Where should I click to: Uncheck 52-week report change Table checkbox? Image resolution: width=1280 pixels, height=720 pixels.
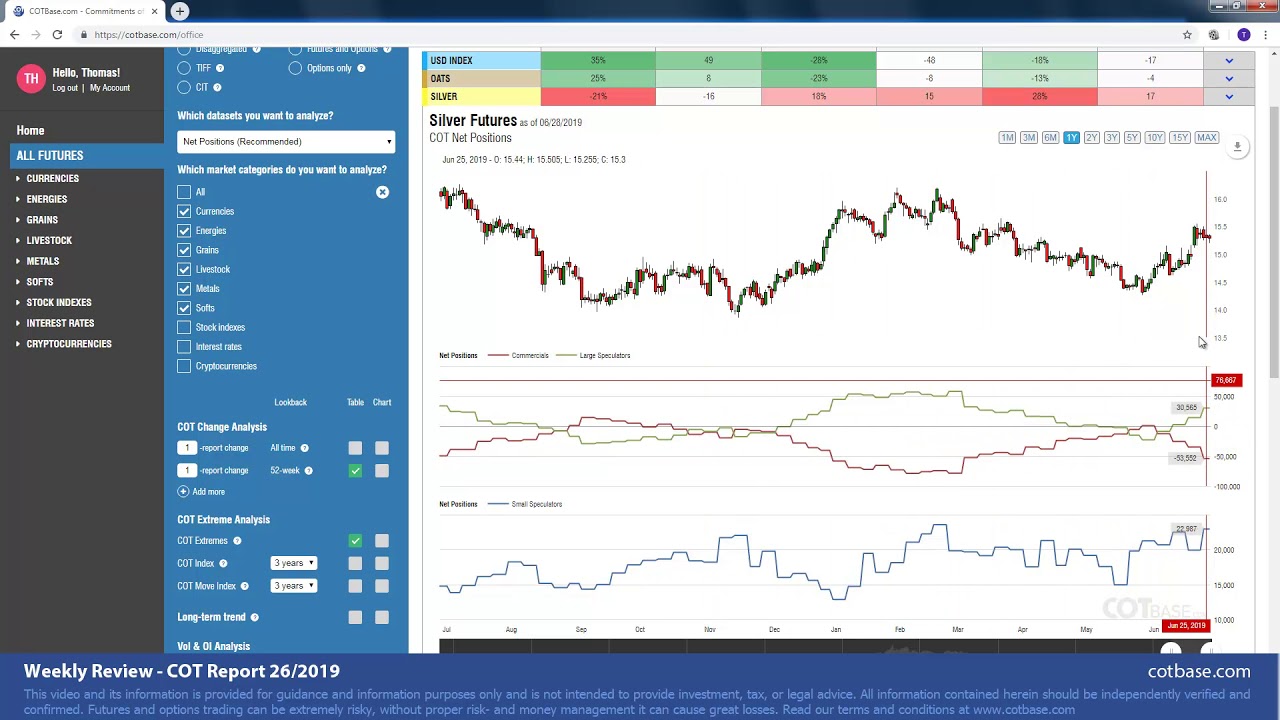pos(355,470)
